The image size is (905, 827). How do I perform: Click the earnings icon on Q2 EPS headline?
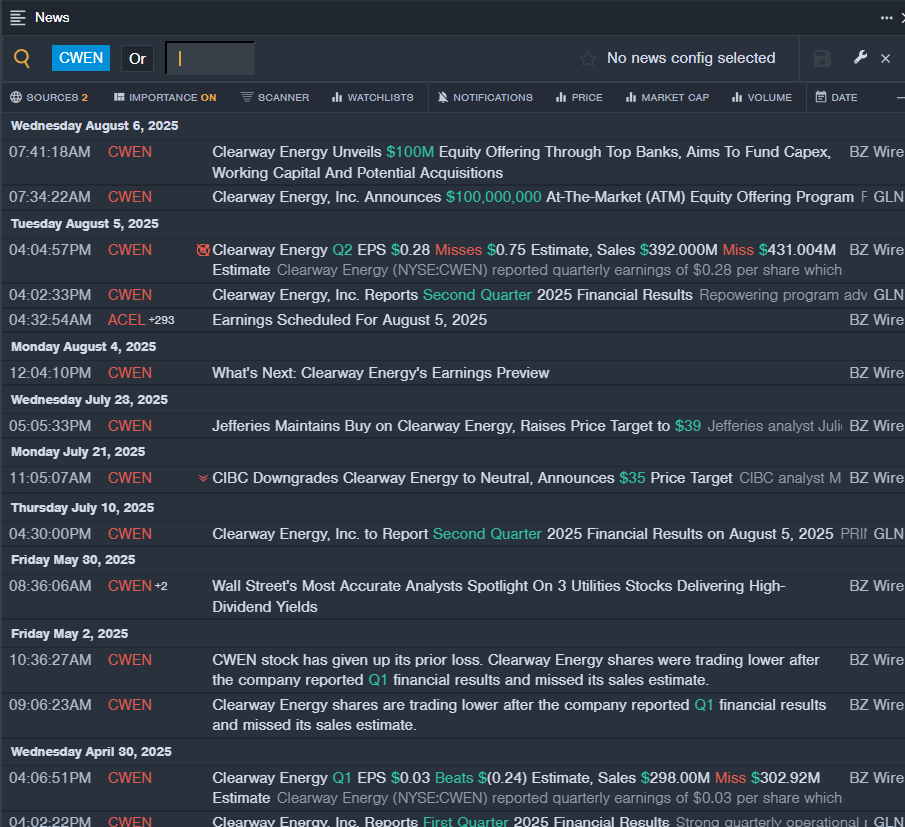pos(203,250)
